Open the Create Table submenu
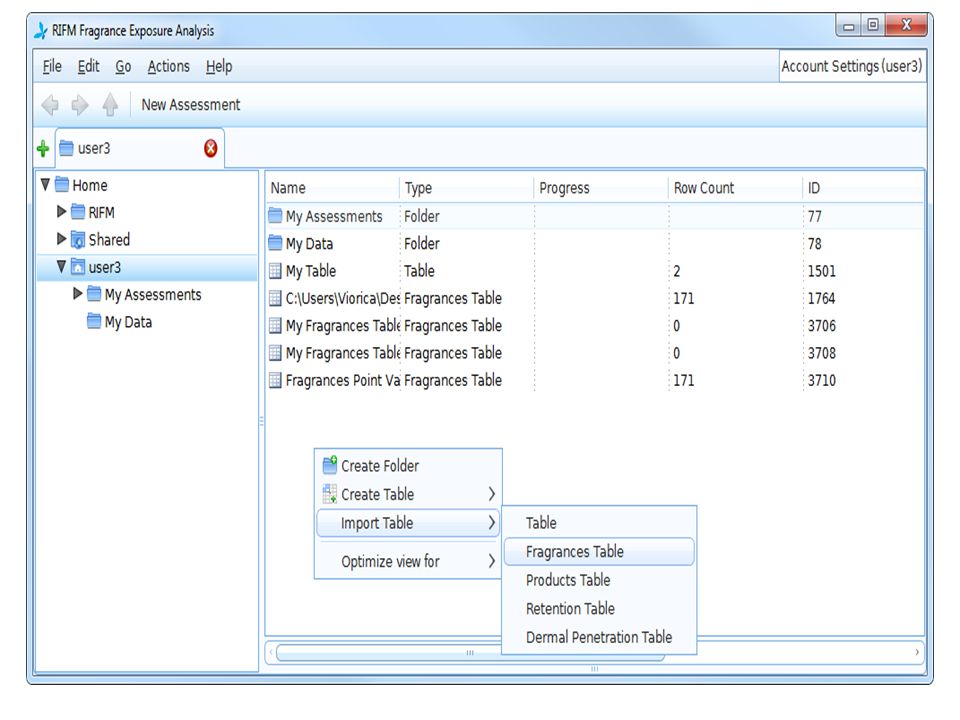 tap(408, 494)
